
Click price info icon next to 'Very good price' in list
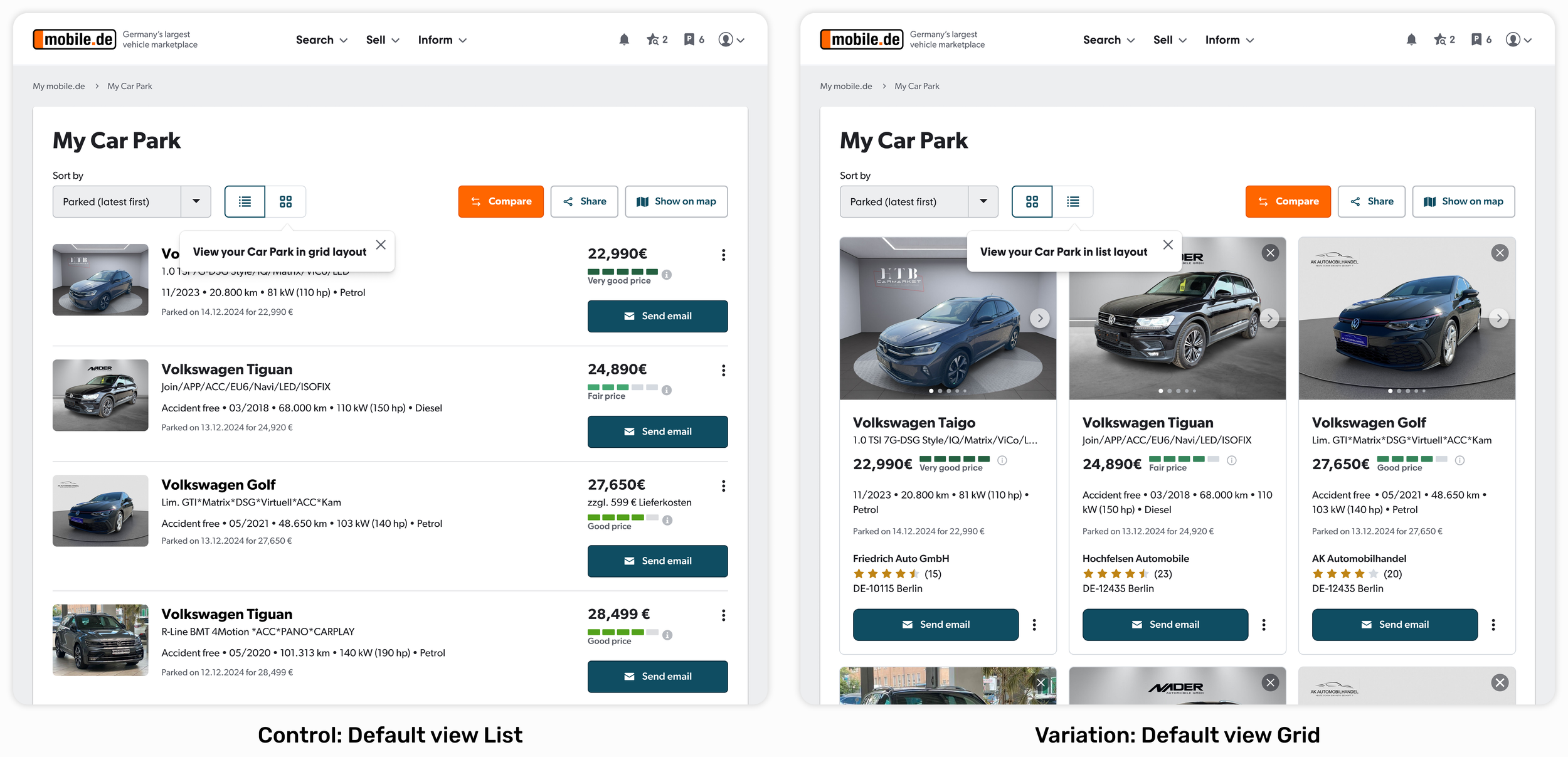click(667, 275)
